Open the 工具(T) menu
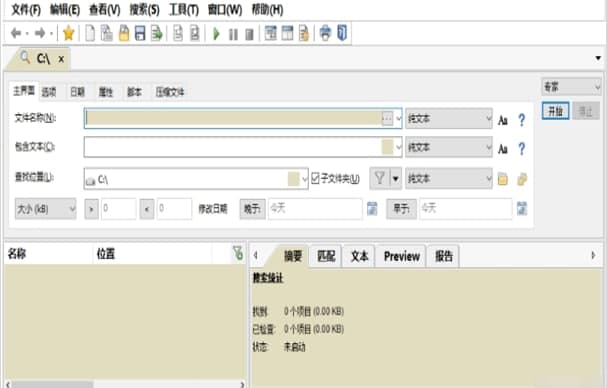This screenshot has width=607, height=388. coord(183,9)
